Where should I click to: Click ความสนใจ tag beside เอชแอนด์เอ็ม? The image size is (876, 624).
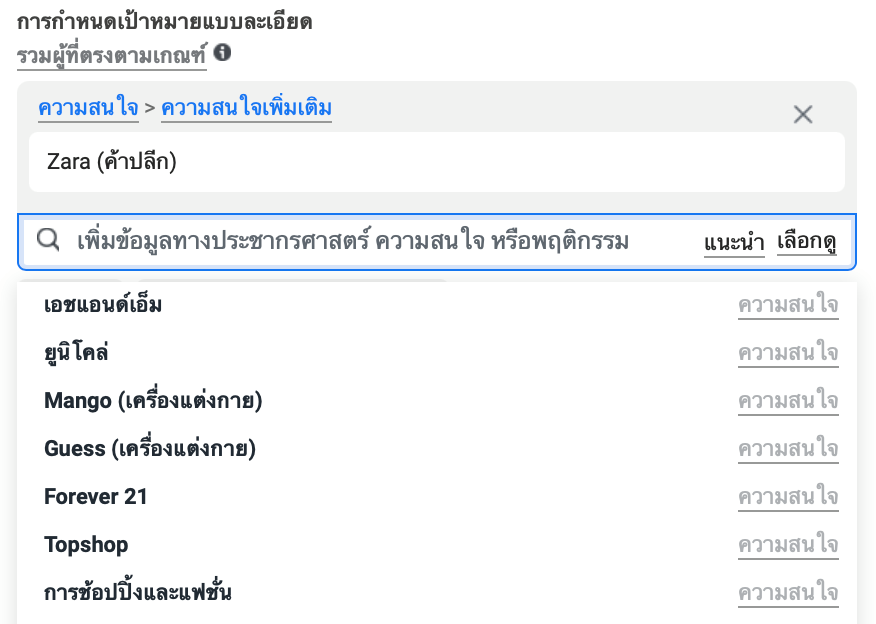tap(788, 305)
